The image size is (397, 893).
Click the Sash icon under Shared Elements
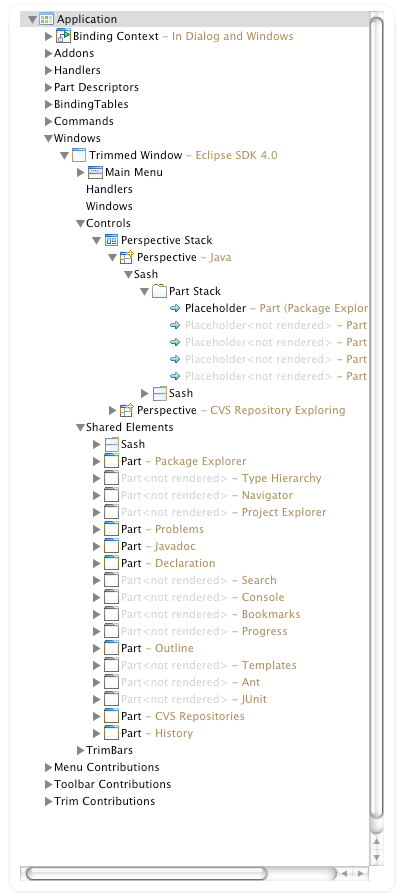(112, 444)
